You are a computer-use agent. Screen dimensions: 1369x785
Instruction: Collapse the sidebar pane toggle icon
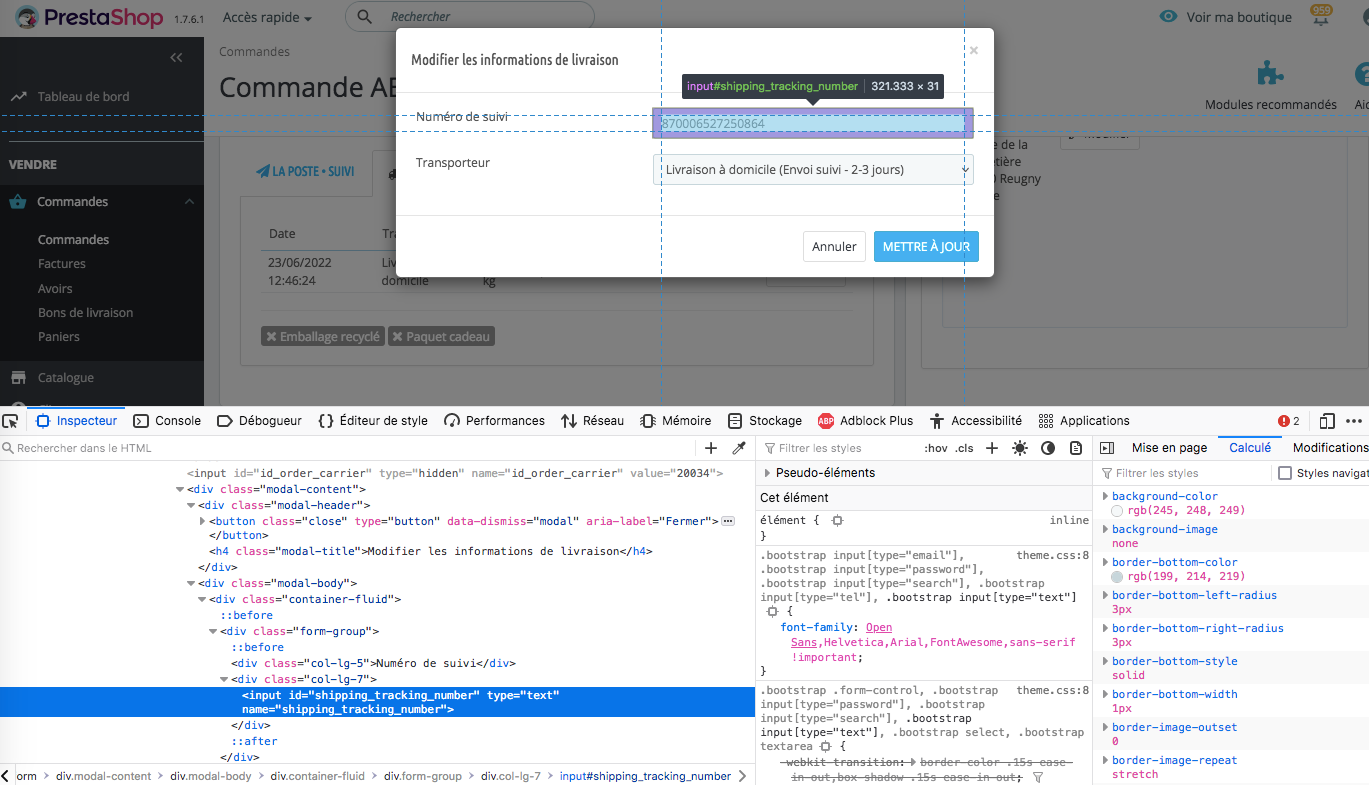tap(1107, 448)
